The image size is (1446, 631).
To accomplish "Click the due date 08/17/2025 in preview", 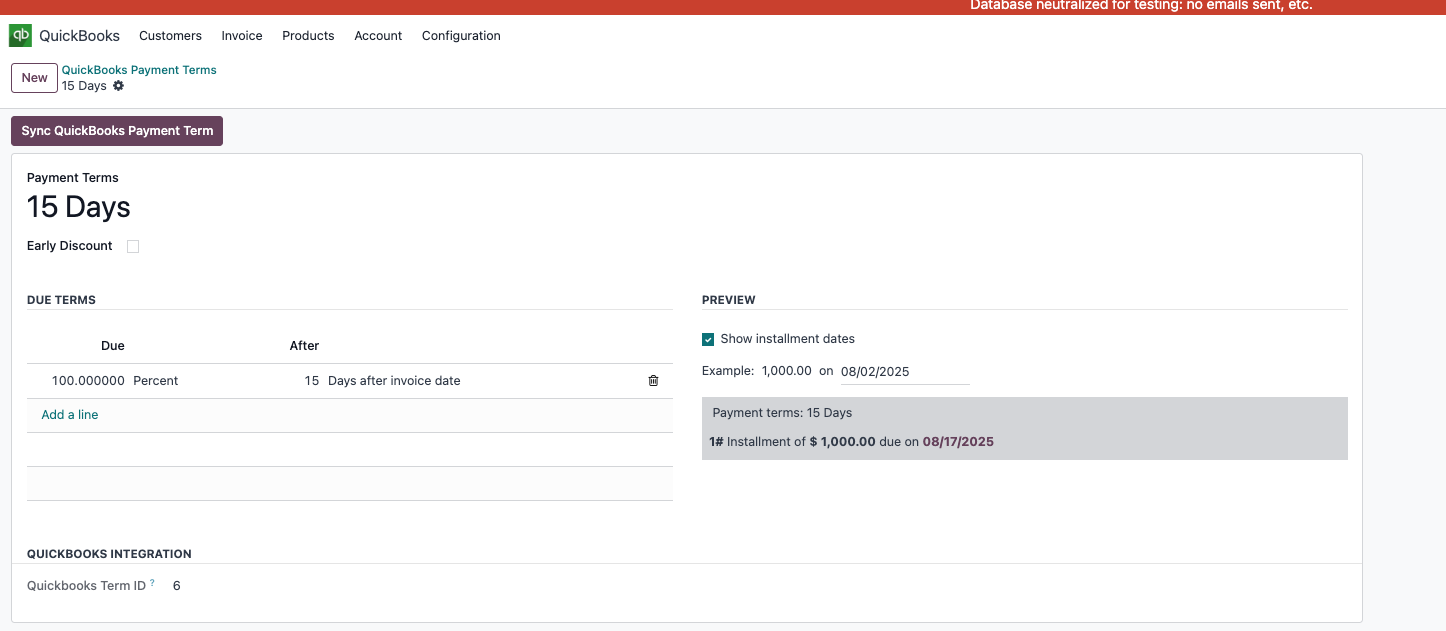I will tap(958, 442).
